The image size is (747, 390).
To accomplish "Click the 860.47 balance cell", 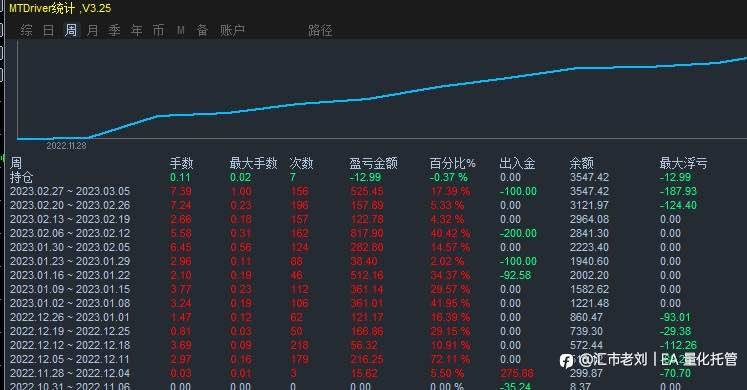I will coord(586,317).
